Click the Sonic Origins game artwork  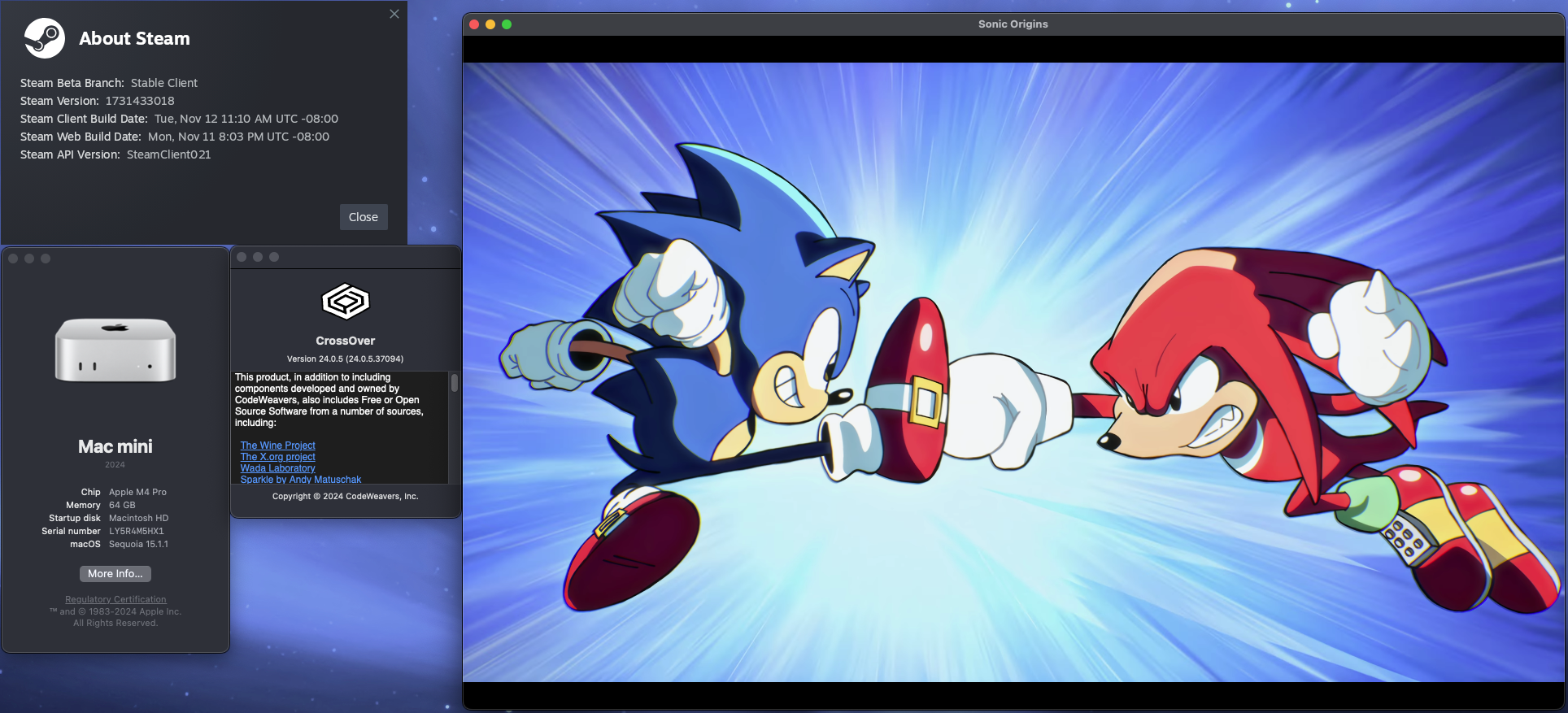pyautogui.click(x=1013, y=372)
